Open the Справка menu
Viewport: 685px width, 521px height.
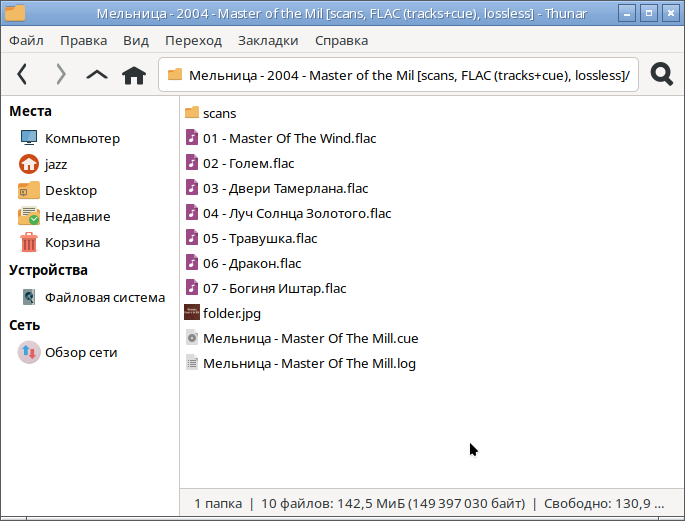coord(341,41)
